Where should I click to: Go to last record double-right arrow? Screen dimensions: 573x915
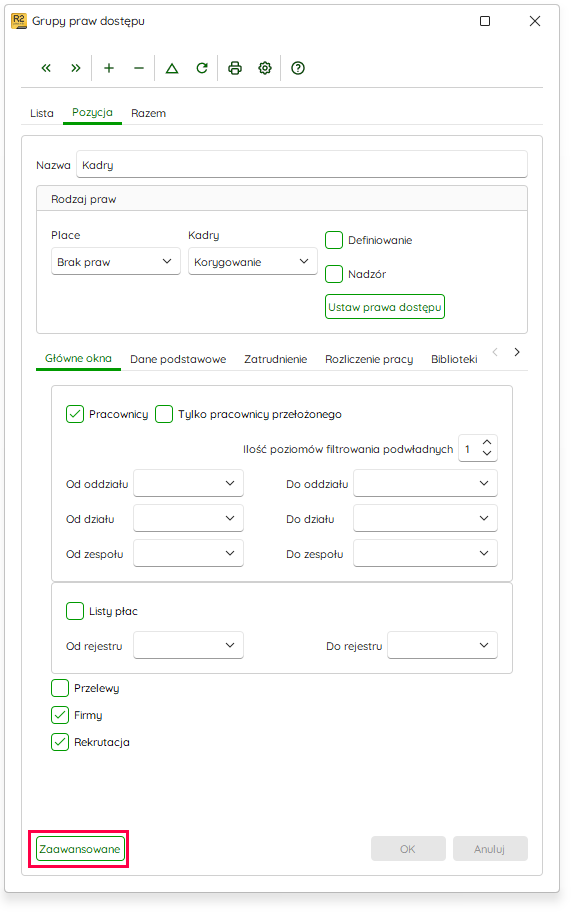click(x=76, y=68)
